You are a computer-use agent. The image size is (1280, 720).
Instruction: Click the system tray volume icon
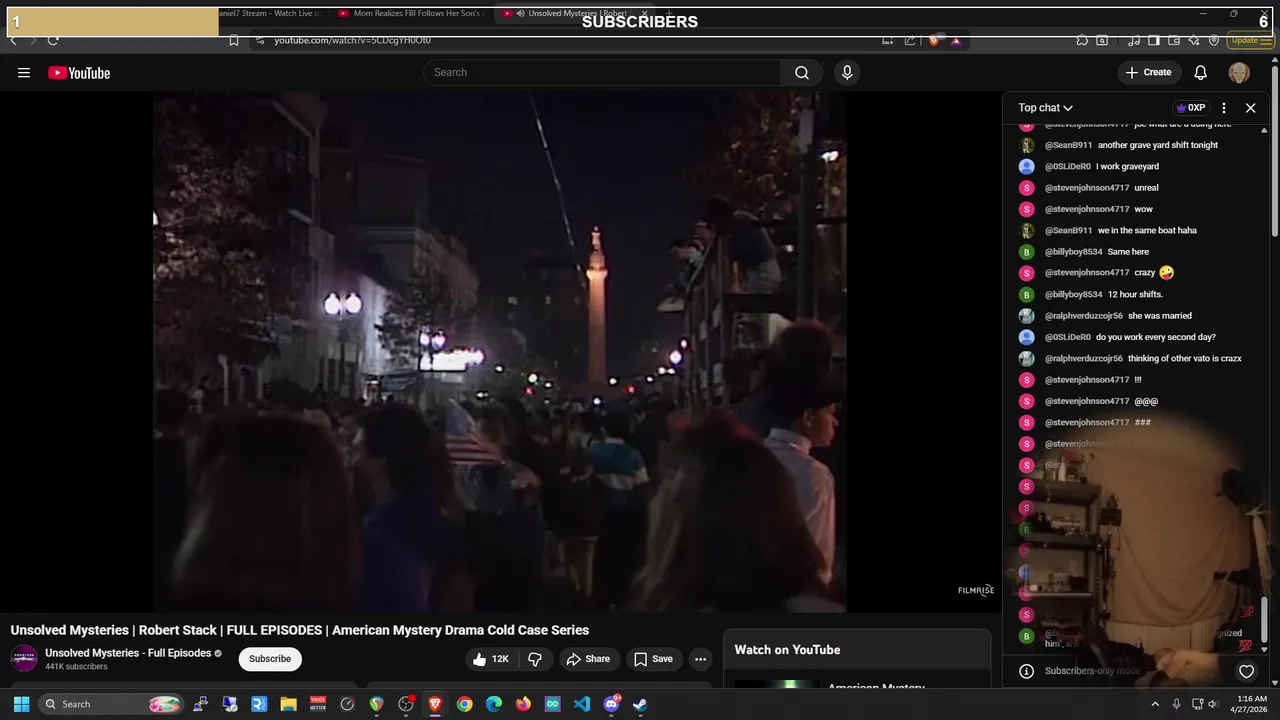(x=1213, y=704)
